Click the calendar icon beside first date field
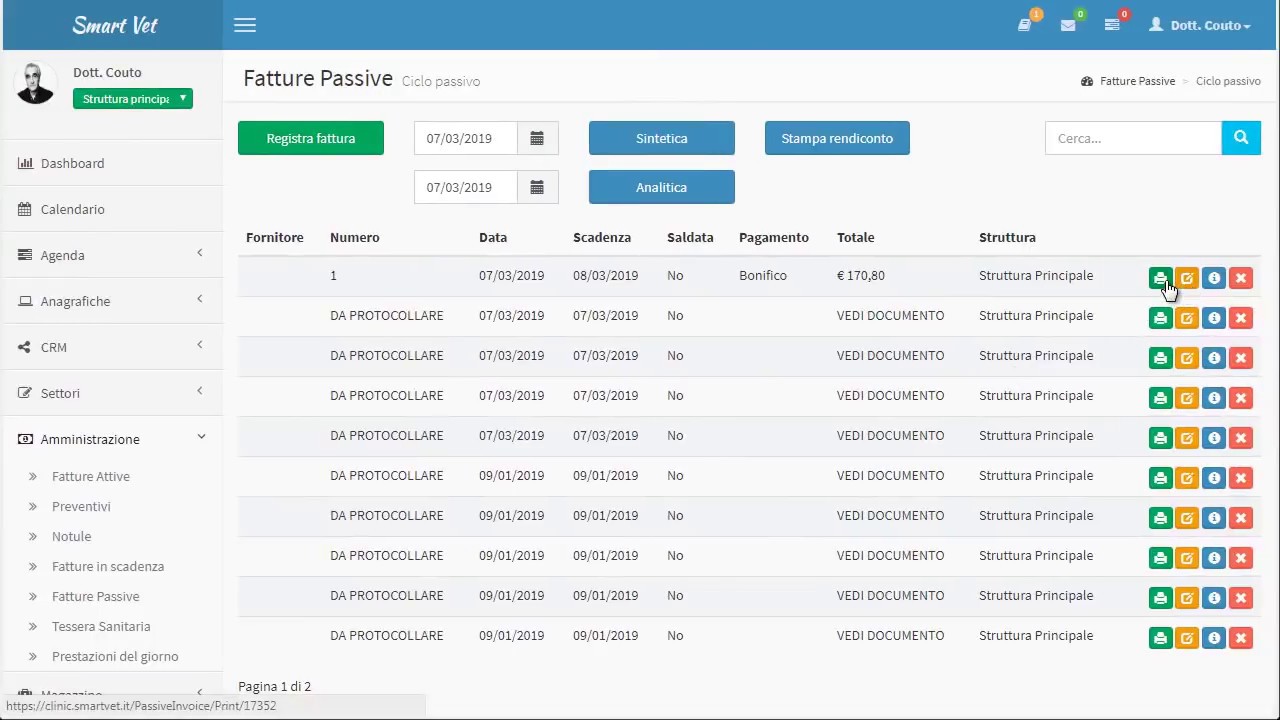The height and width of the screenshot is (720, 1280). tap(537, 138)
